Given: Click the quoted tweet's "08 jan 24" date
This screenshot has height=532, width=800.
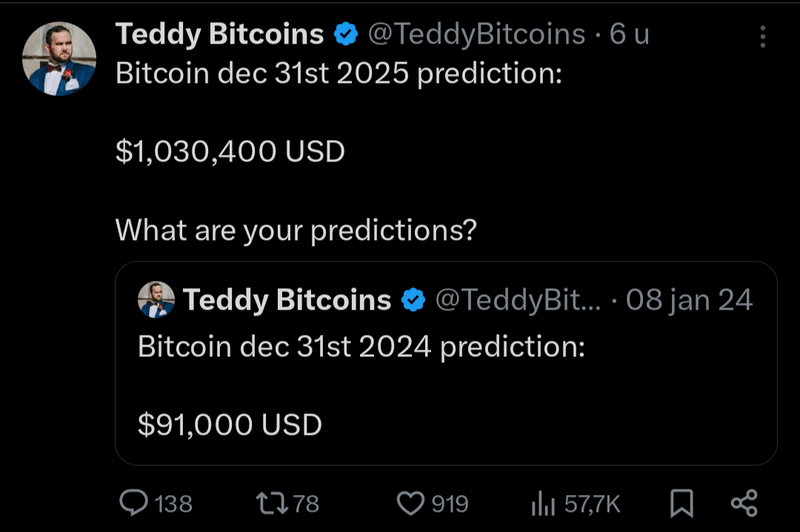Looking at the screenshot, I should (x=688, y=299).
